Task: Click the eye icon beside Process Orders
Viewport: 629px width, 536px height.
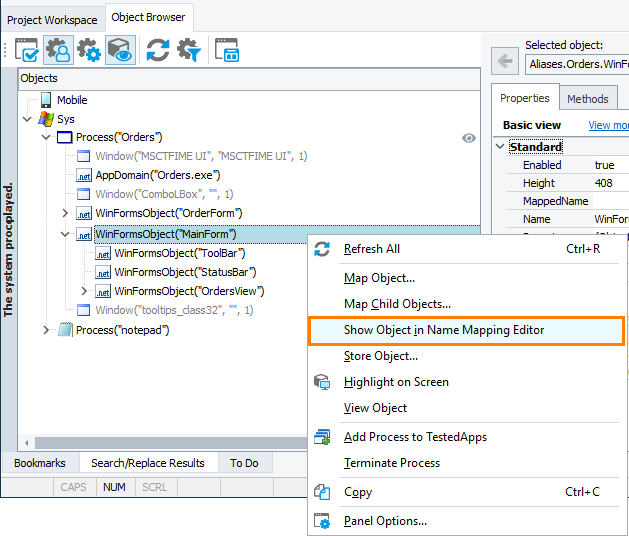Action: pyautogui.click(x=469, y=138)
